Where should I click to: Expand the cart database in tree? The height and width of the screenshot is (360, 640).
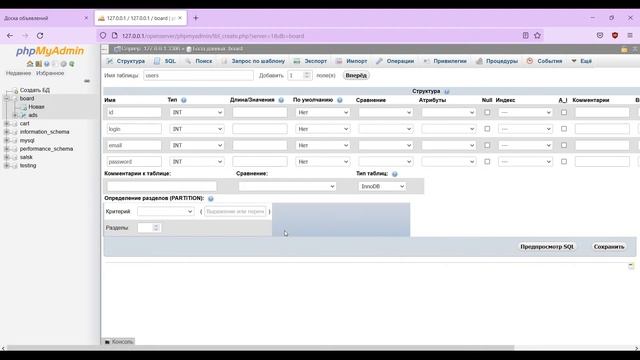pos(7,123)
